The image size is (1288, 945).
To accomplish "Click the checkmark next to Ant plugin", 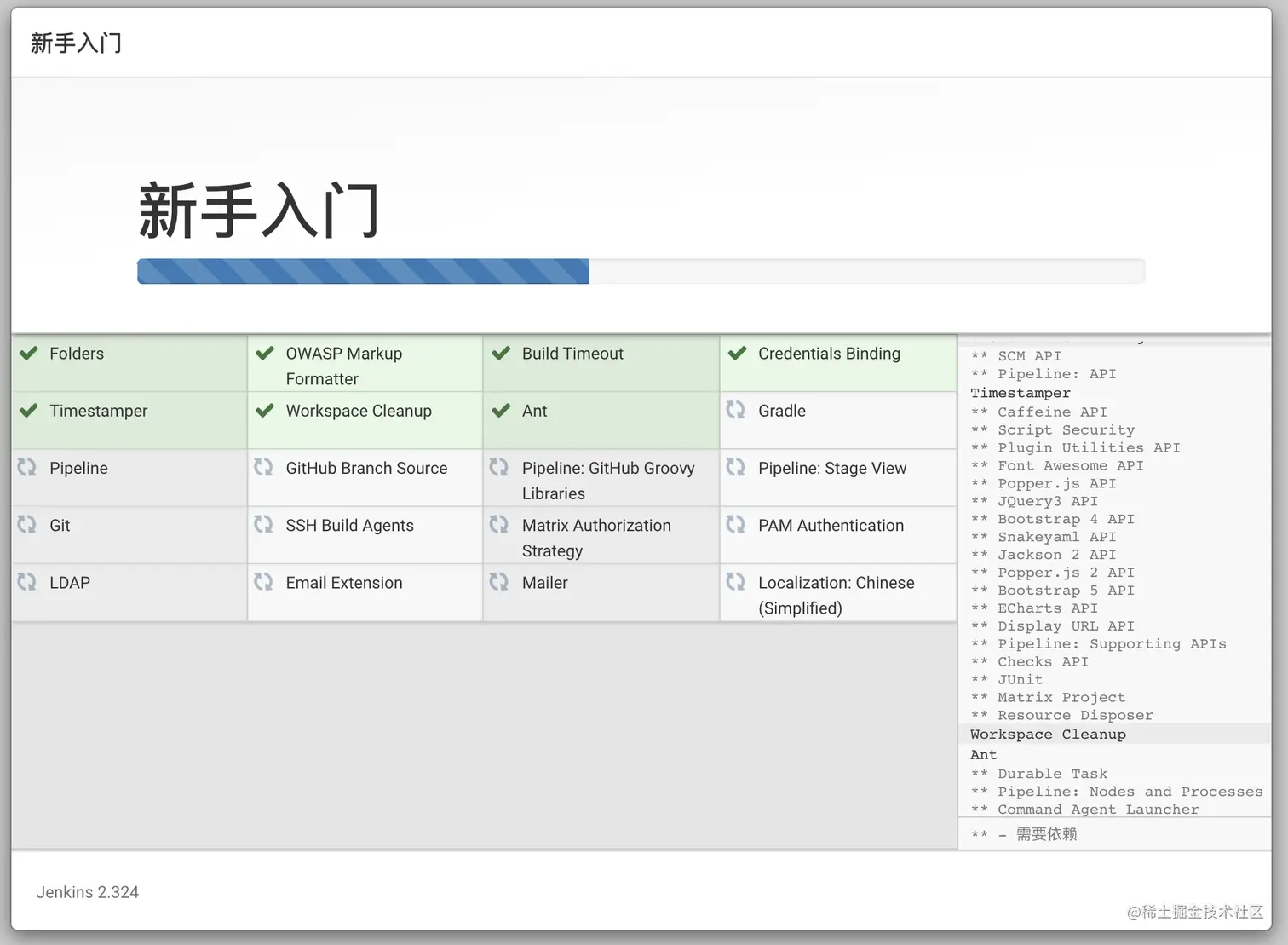I will point(501,410).
